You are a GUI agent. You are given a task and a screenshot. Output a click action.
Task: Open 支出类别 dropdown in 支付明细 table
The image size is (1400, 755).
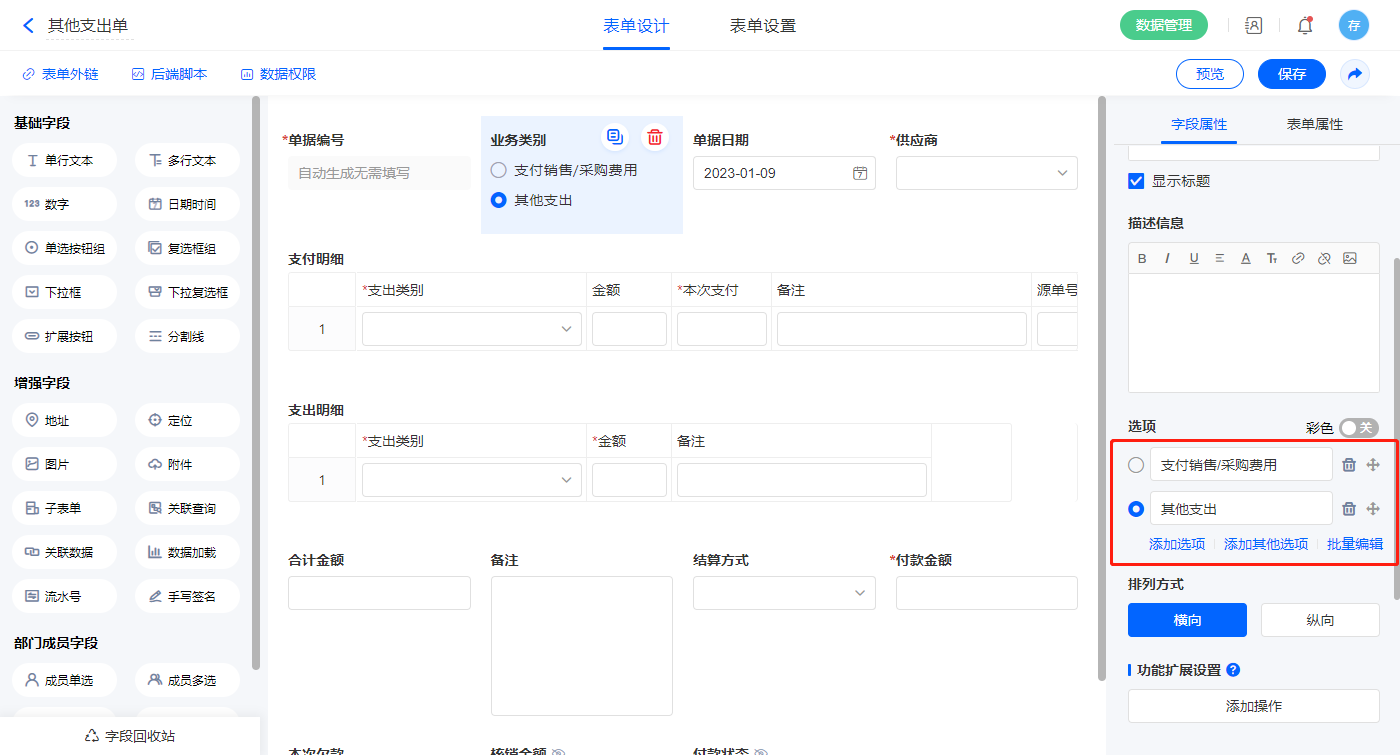click(x=471, y=329)
